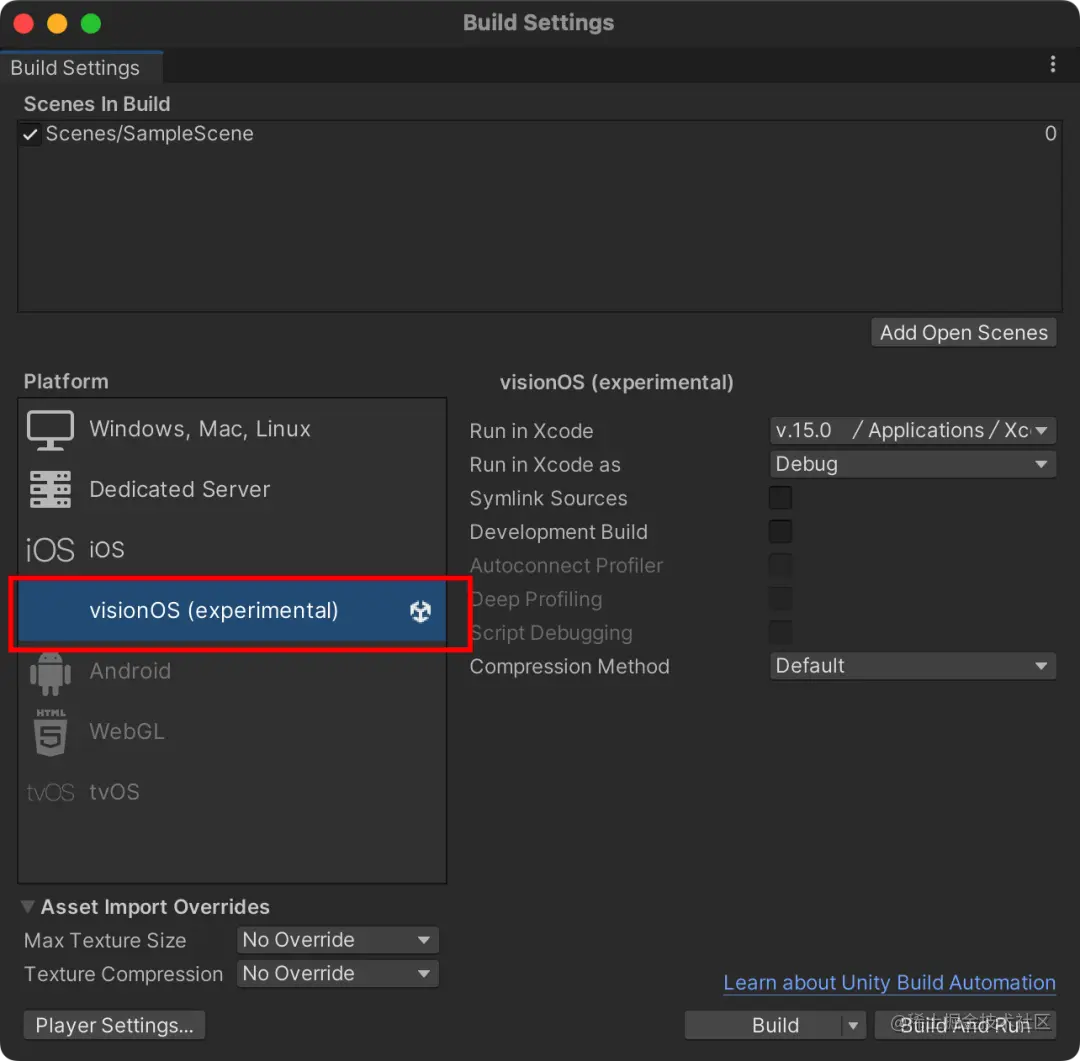Click the tvOS platform logo icon
Image resolution: width=1080 pixels, height=1061 pixels.
[50, 792]
